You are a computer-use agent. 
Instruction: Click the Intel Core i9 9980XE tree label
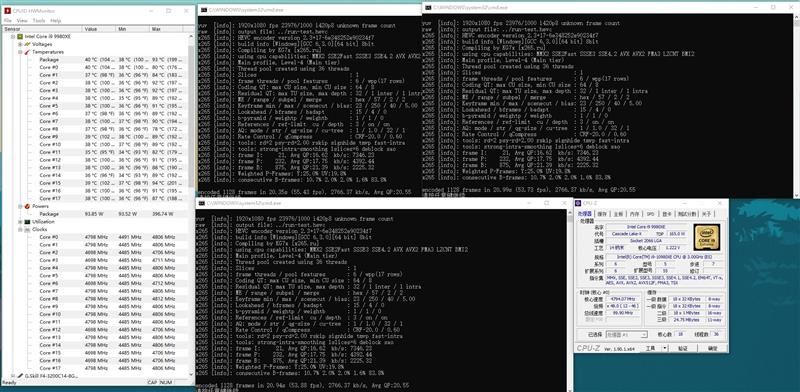[48, 37]
